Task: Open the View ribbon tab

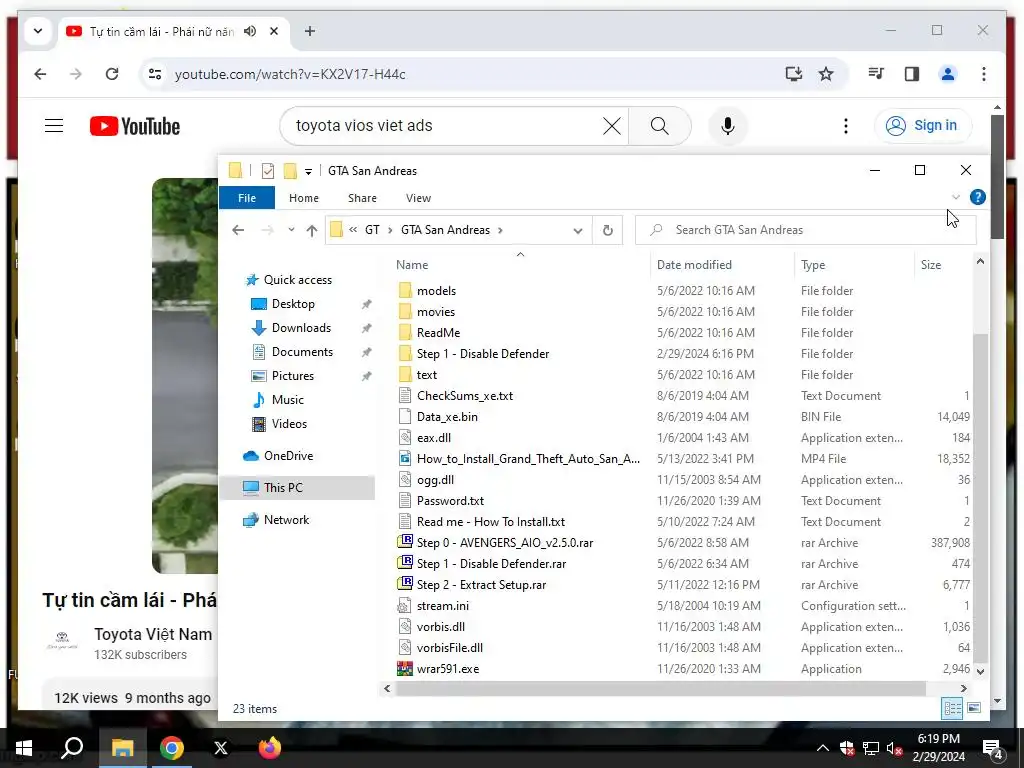Action: click(418, 198)
